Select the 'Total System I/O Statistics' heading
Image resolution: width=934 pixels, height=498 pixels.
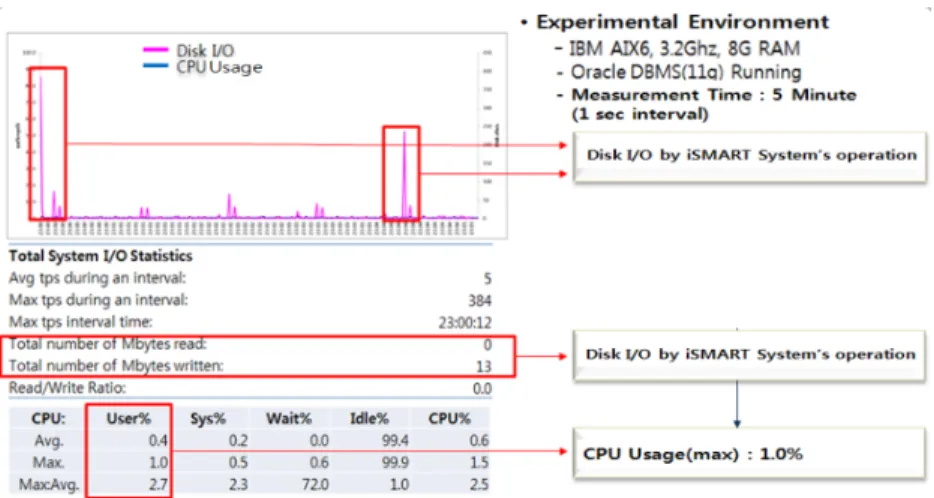point(101,256)
